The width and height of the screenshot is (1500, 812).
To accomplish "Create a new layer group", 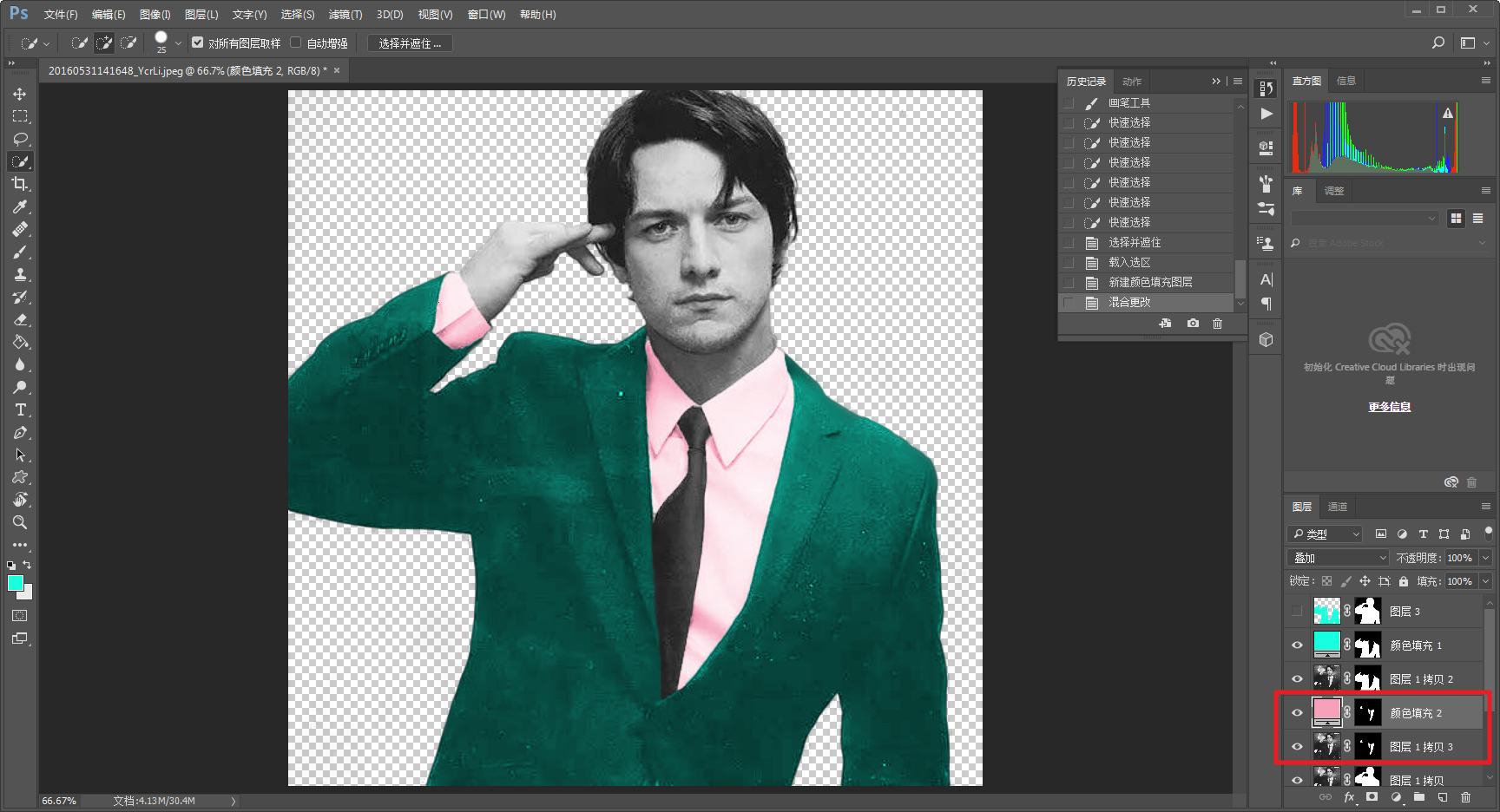I will 1419,797.
